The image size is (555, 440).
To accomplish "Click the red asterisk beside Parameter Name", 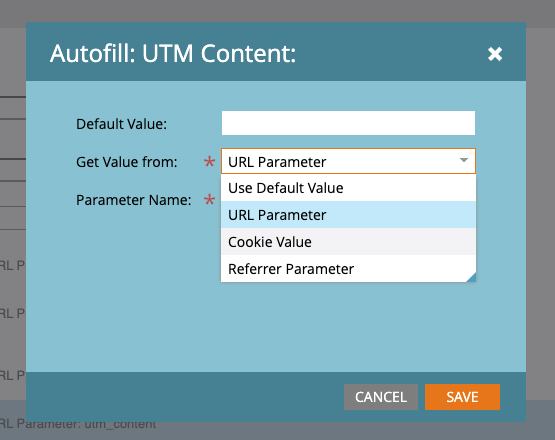I will 209,200.
